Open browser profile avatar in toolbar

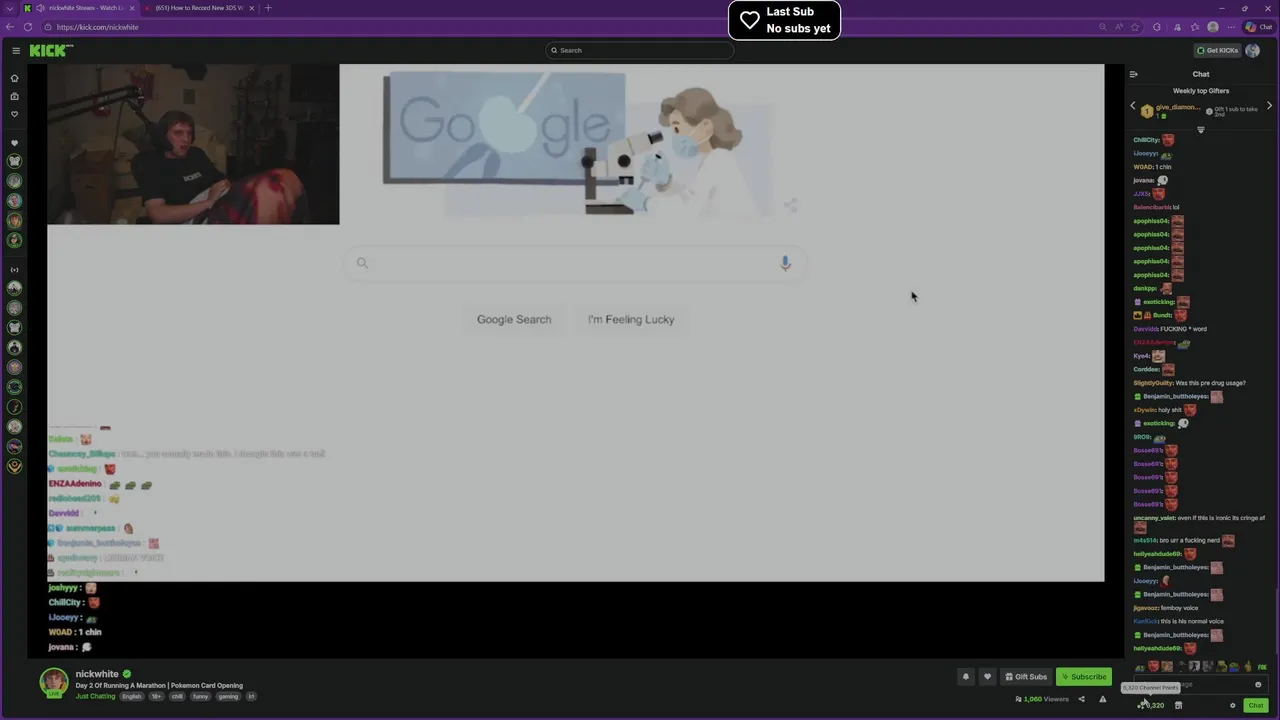click(x=1213, y=27)
